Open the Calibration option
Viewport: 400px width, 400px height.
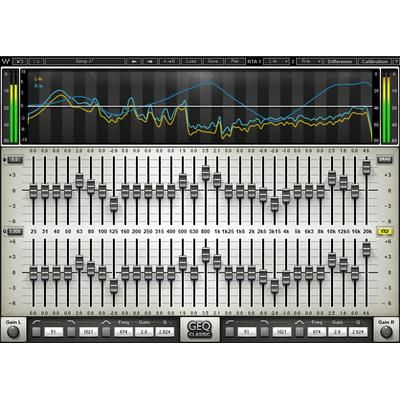(x=375, y=61)
